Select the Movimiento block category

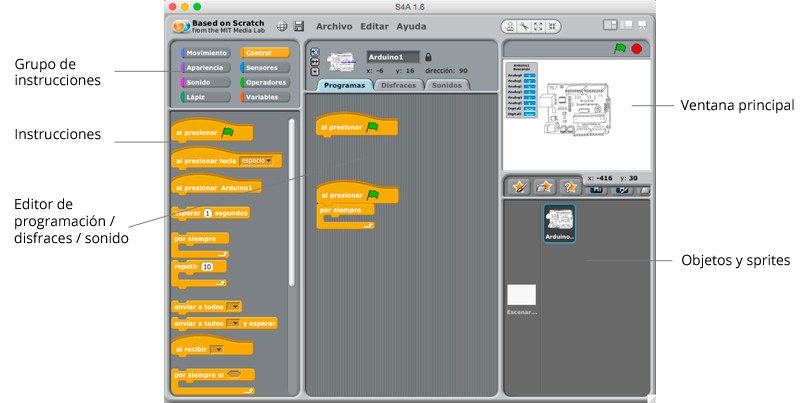tap(206, 53)
